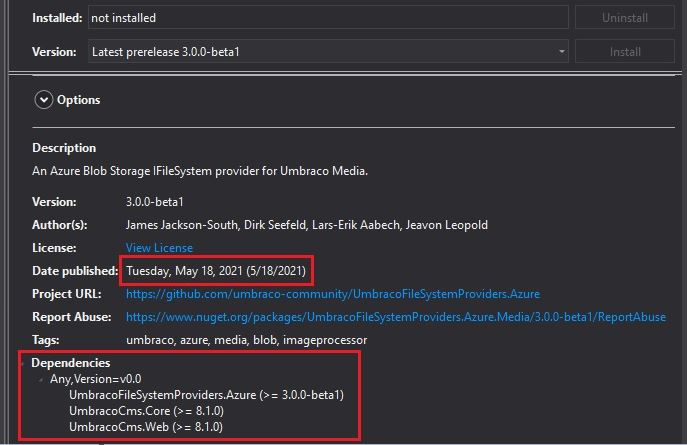Image resolution: width=687 pixels, height=445 pixels.
Task: Open the View License link
Action: pyautogui.click(x=159, y=248)
